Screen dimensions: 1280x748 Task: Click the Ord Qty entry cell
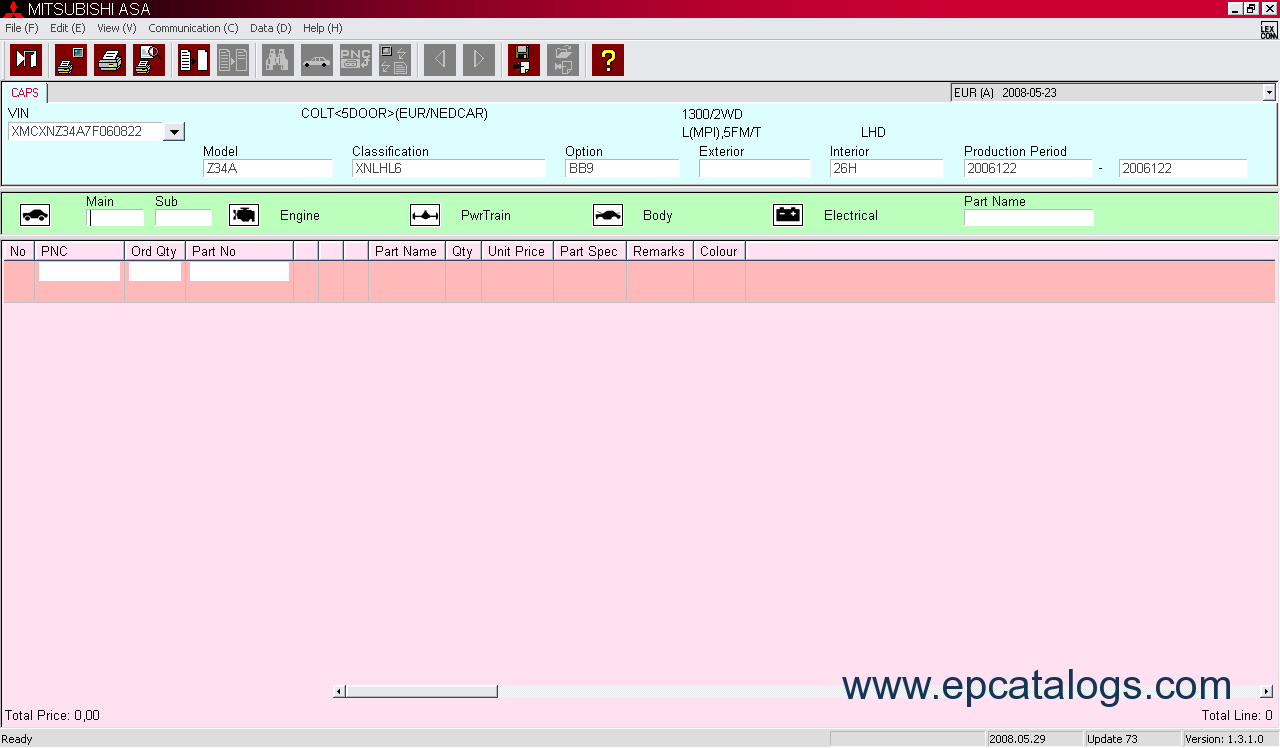click(155, 272)
